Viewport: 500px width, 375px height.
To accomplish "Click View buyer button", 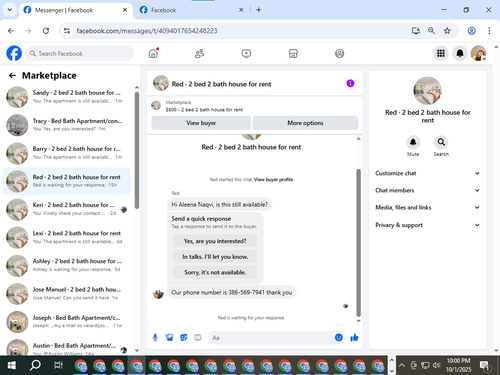I will click(201, 123).
